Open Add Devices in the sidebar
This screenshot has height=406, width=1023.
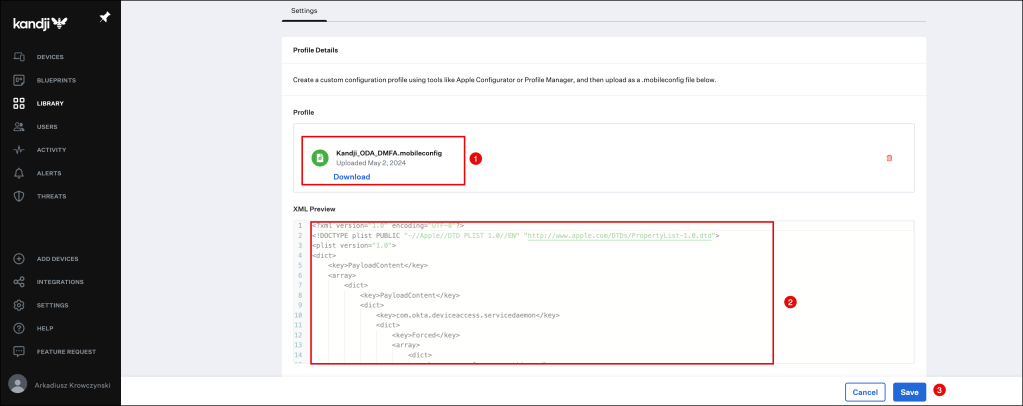tap(18, 259)
